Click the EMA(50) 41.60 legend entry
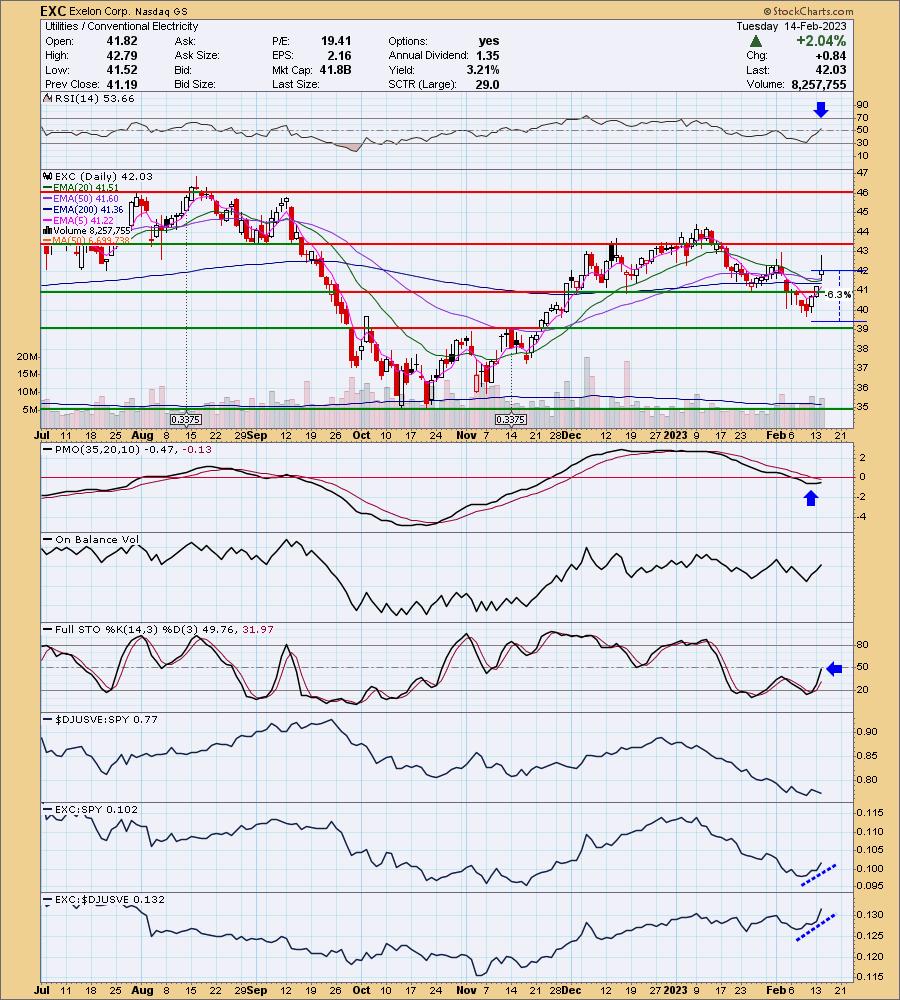Screen dimensions: 900x1000 tap(86, 198)
